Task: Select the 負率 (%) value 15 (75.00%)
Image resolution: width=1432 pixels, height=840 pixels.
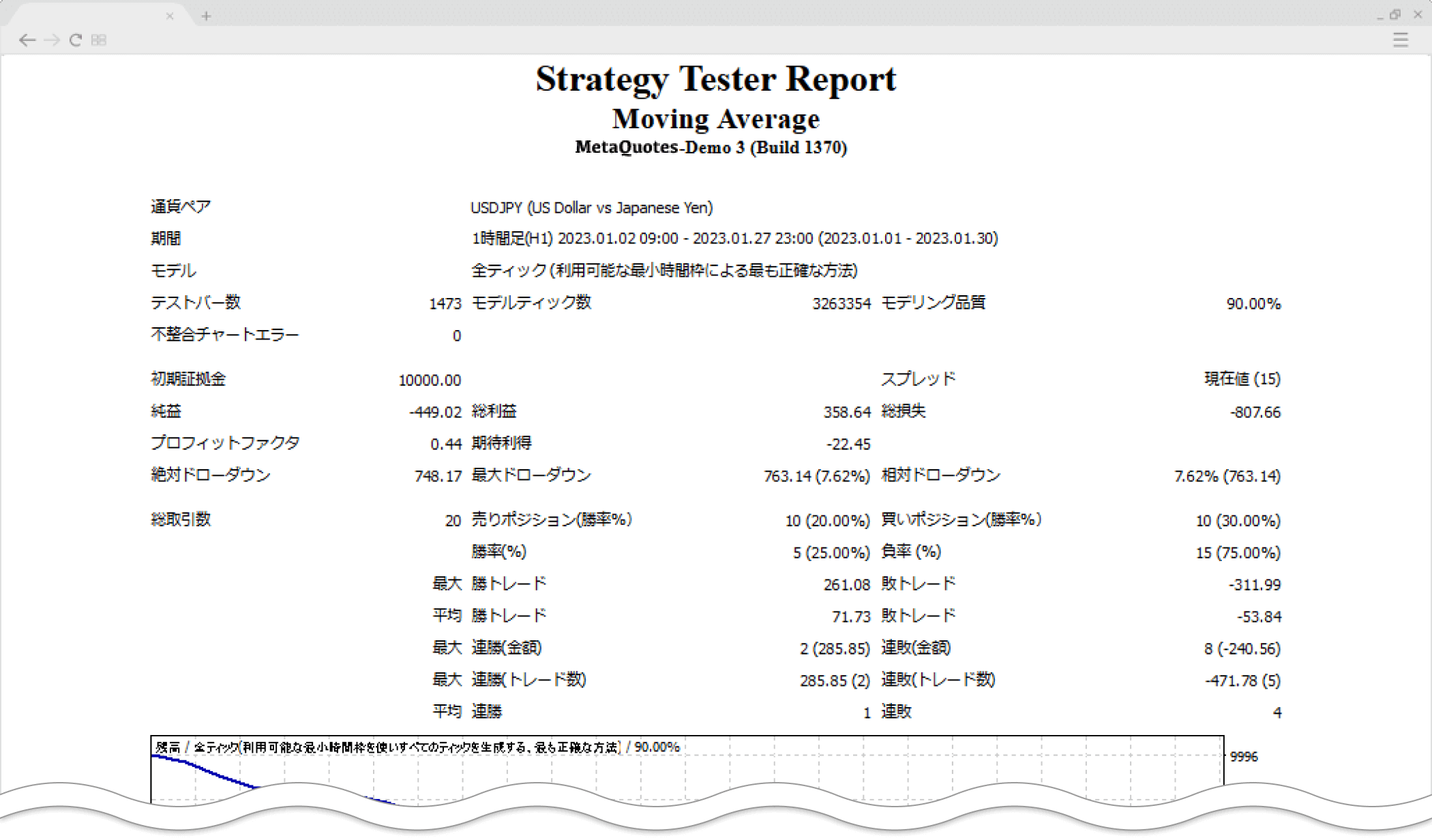Action: [1238, 552]
